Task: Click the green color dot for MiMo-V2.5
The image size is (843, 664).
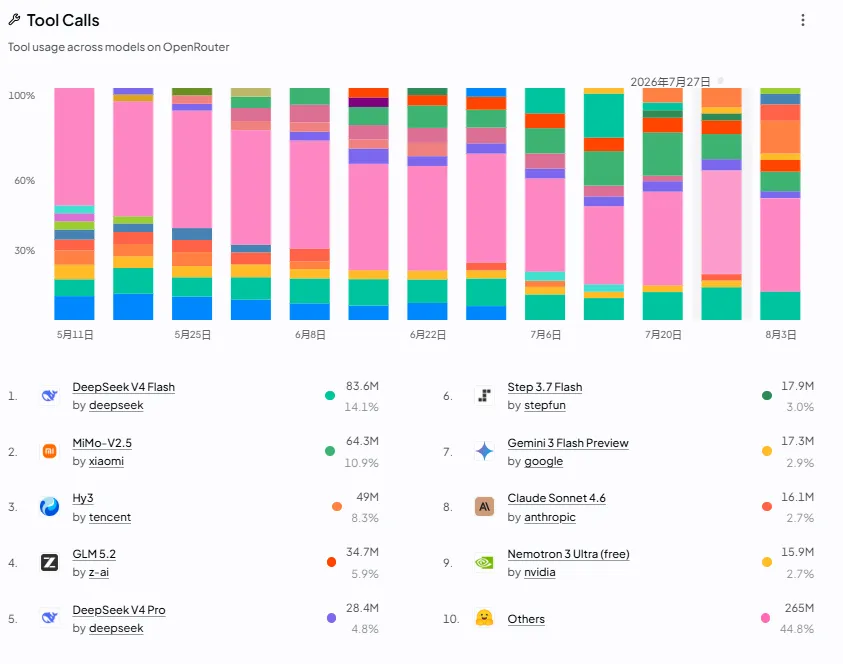Action: click(330, 451)
